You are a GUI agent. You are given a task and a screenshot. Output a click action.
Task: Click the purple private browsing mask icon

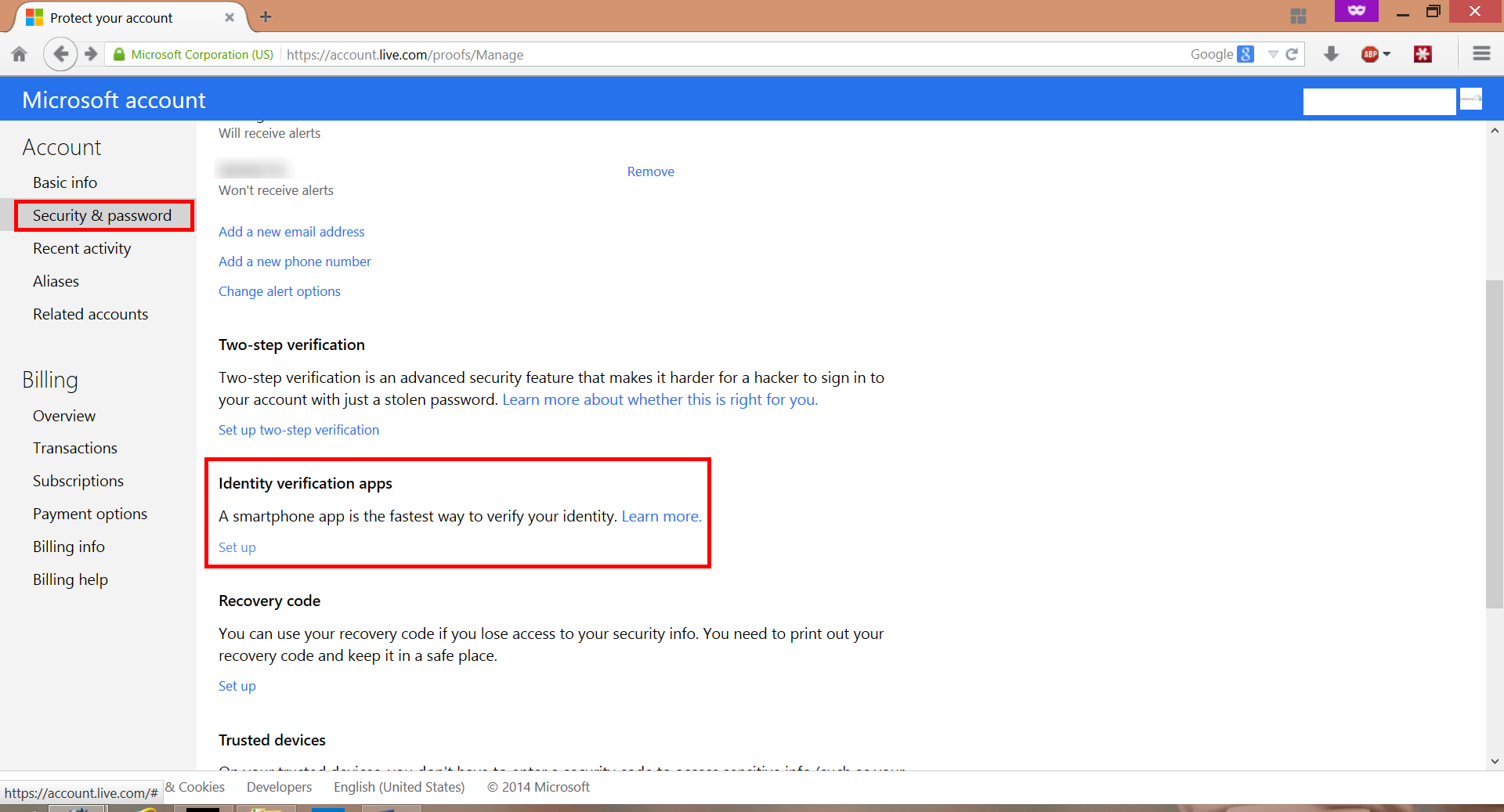pyautogui.click(x=1357, y=10)
